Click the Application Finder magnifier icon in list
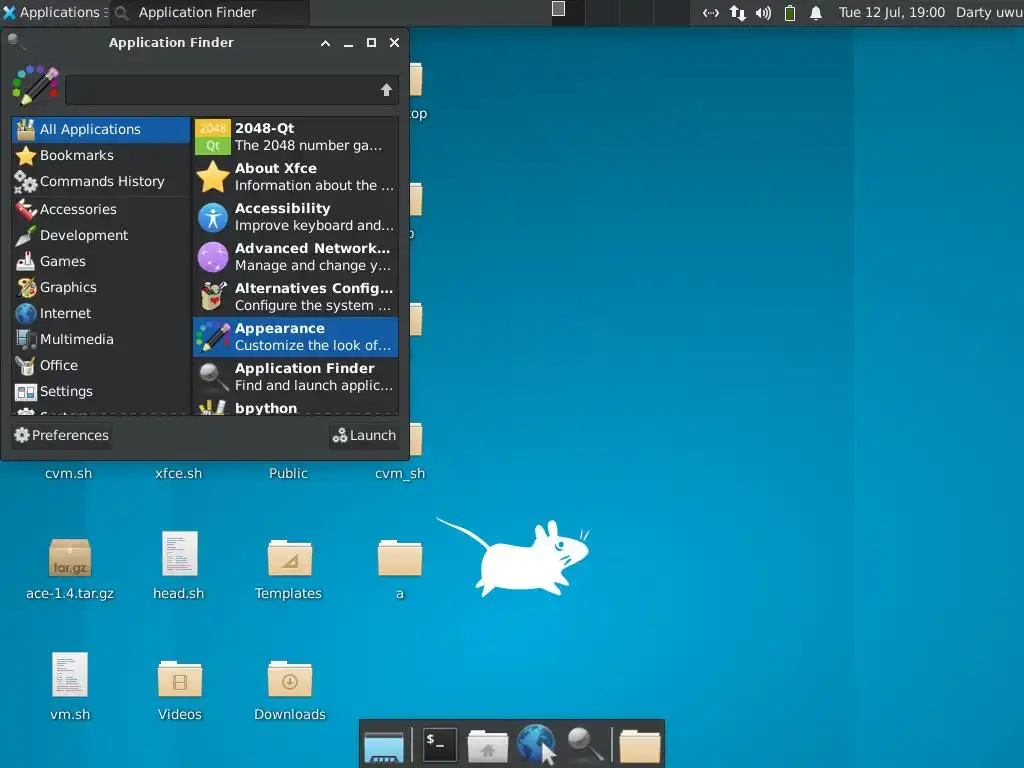Image resolution: width=1024 pixels, height=768 pixels. pyautogui.click(x=213, y=377)
